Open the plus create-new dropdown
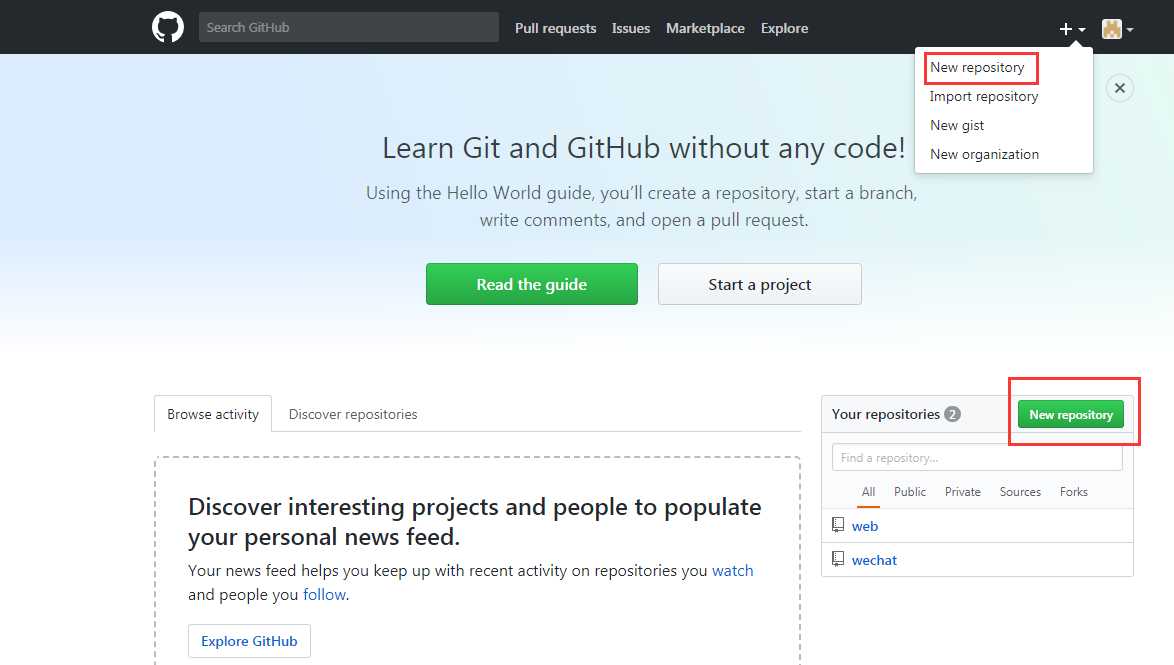 [x=1072, y=29]
